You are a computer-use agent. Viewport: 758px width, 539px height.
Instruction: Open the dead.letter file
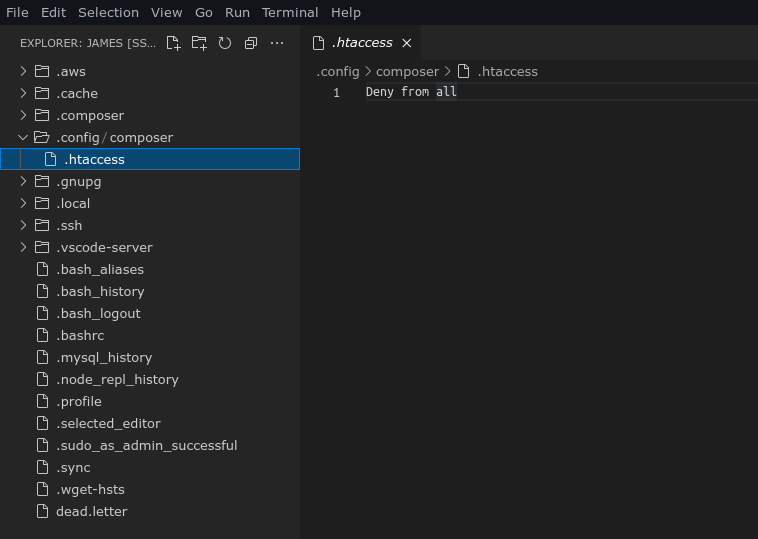91,511
